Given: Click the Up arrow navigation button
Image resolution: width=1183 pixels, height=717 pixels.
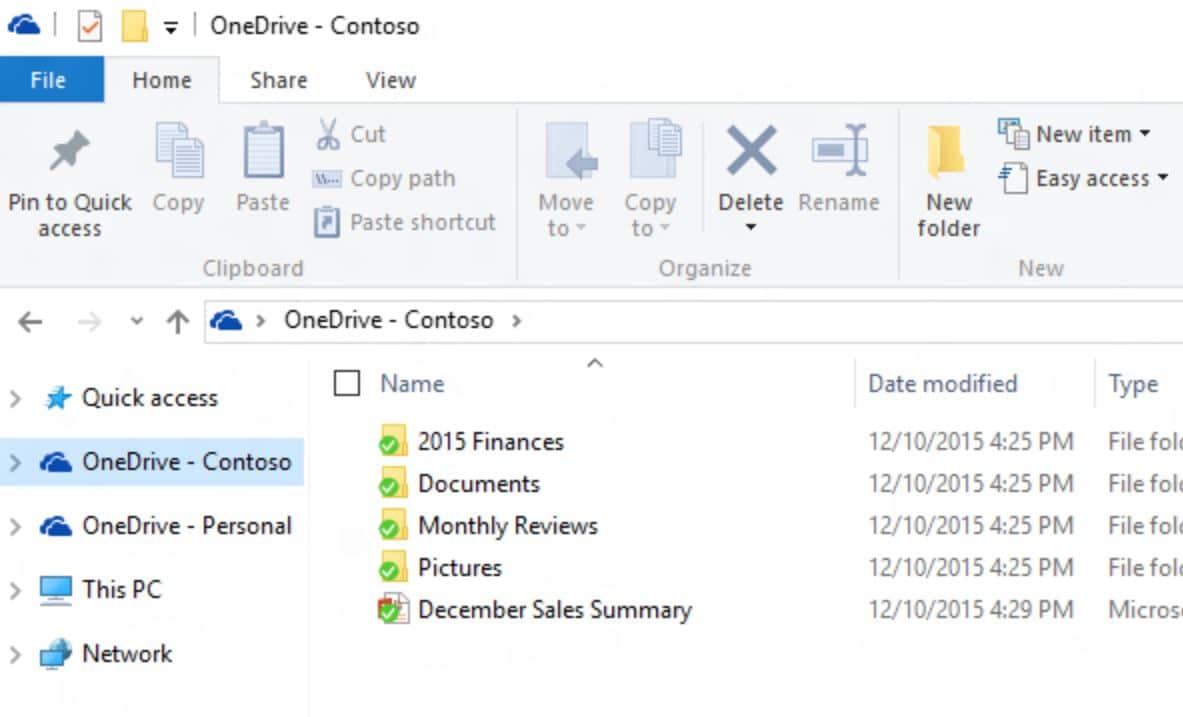Looking at the screenshot, I should [x=178, y=321].
